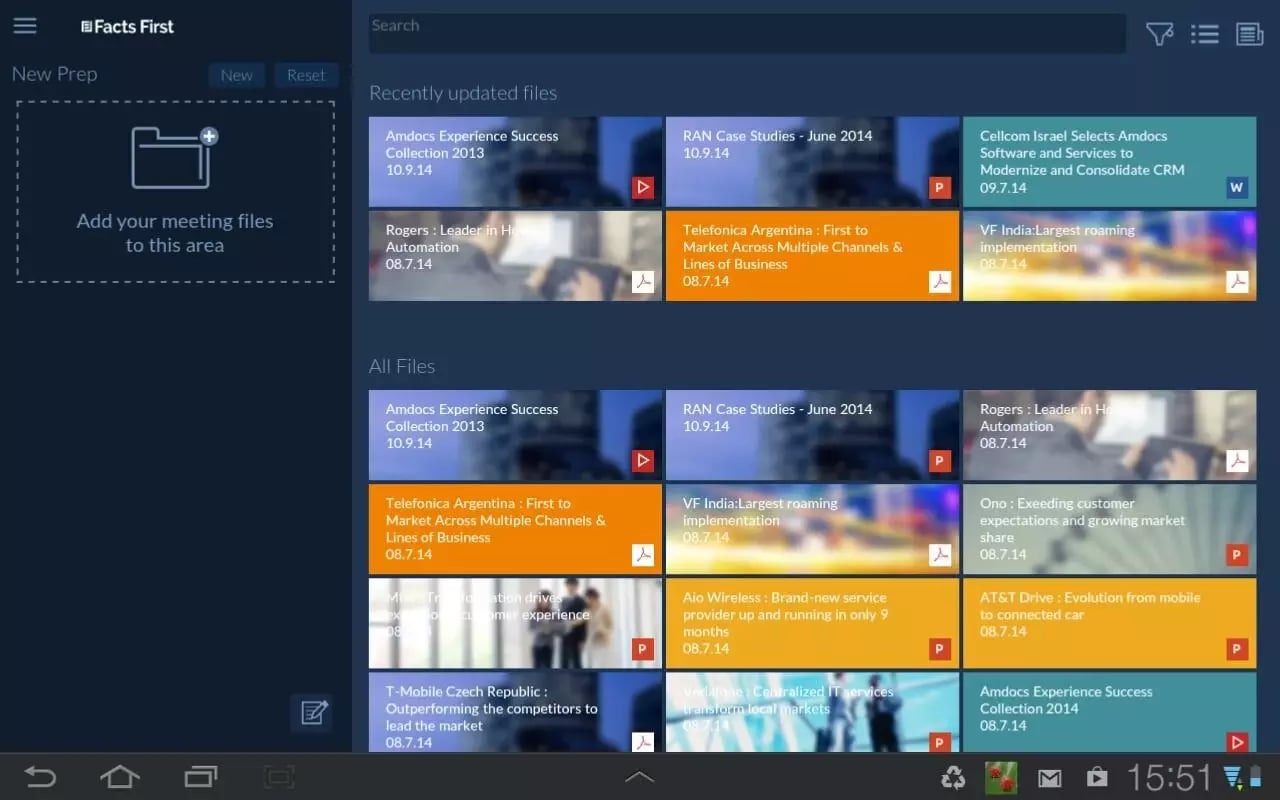Open RAN Case Studies in All Files
The image size is (1280, 800).
pos(812,435)
